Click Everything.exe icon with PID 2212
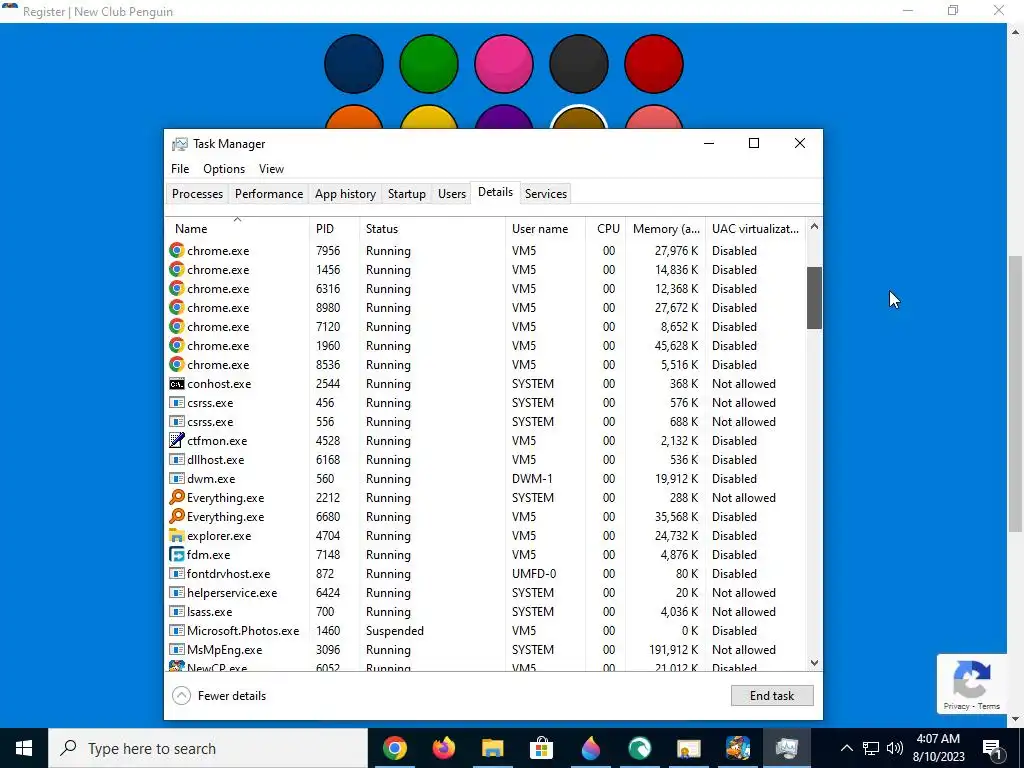The image size is (1024, 768). coord(176,498)
